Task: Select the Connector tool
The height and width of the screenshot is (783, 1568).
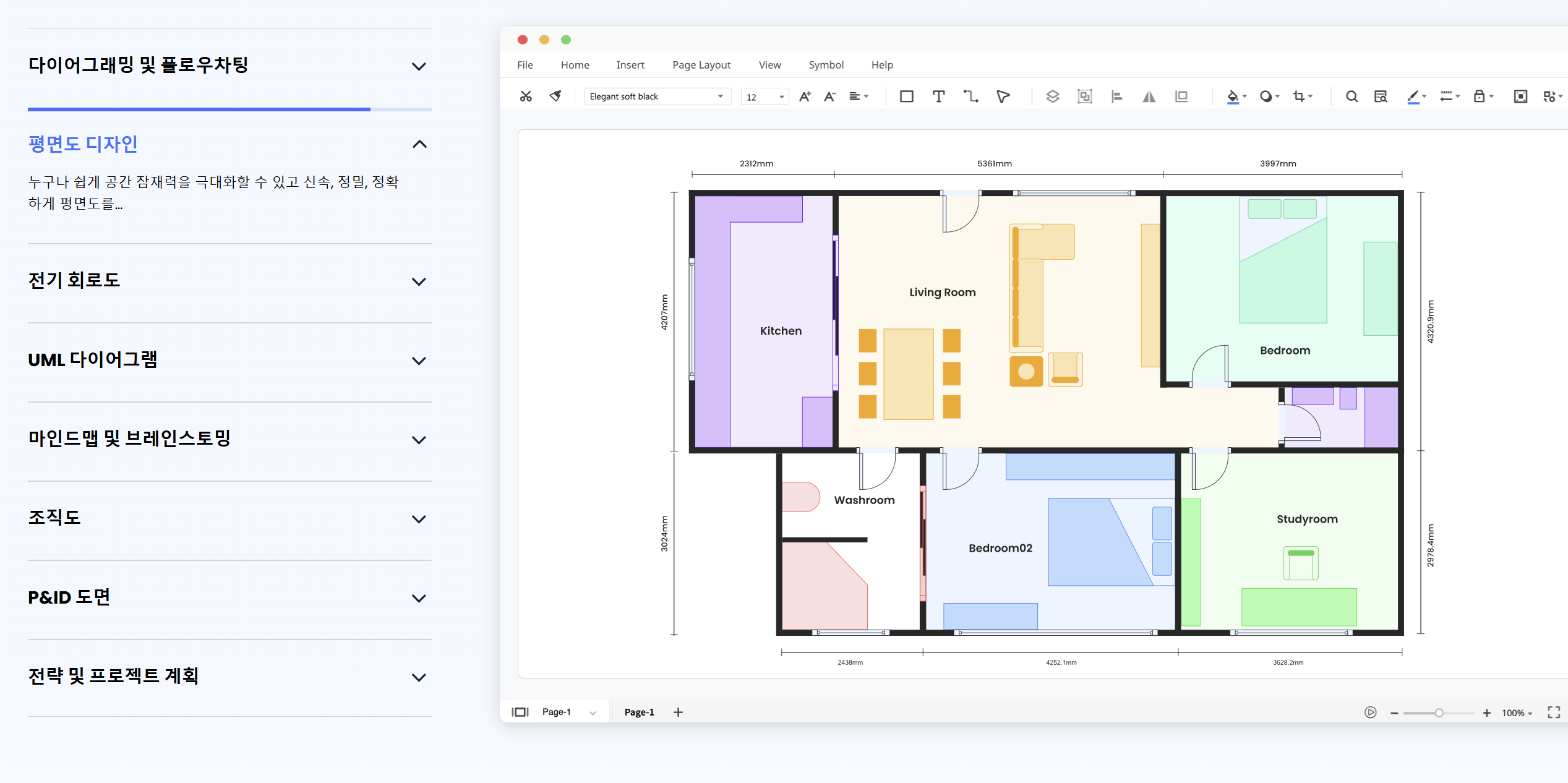Action: [x=971, y=96]
